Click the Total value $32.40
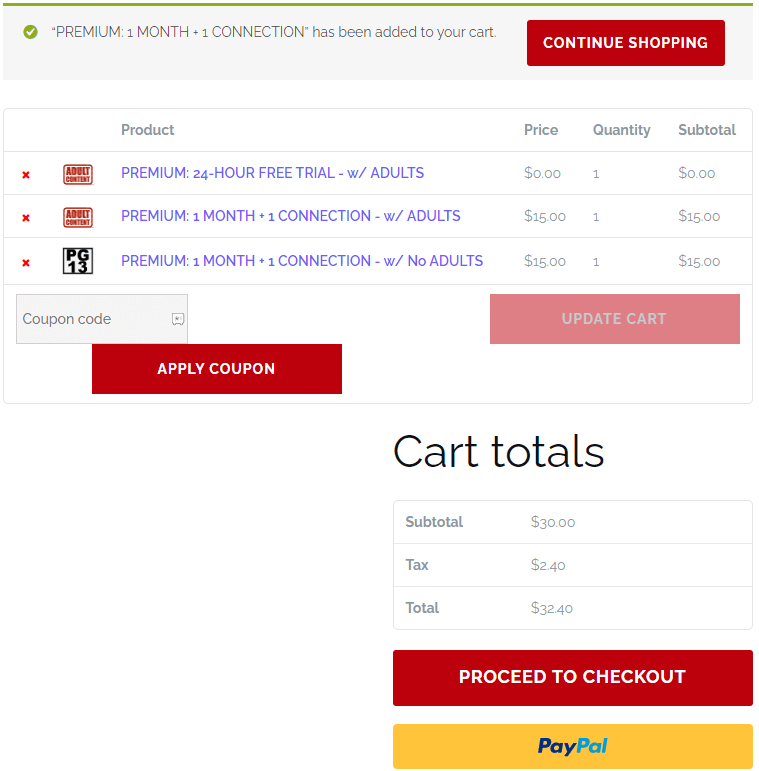 pos(552,608)
